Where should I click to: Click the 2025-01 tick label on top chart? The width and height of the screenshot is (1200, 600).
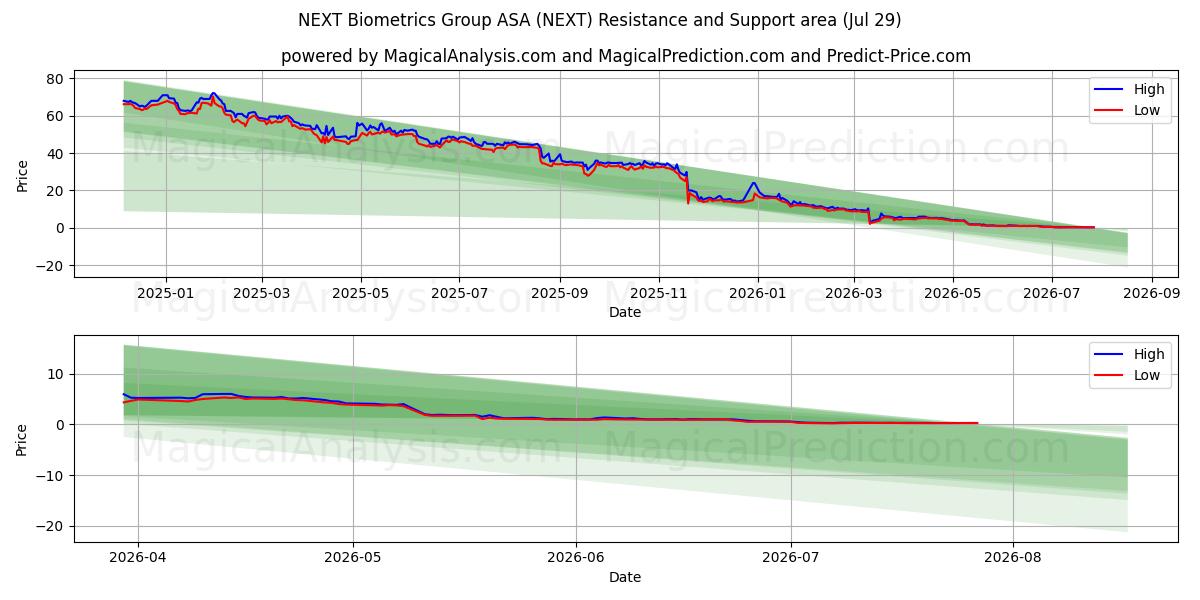[166, 293]
